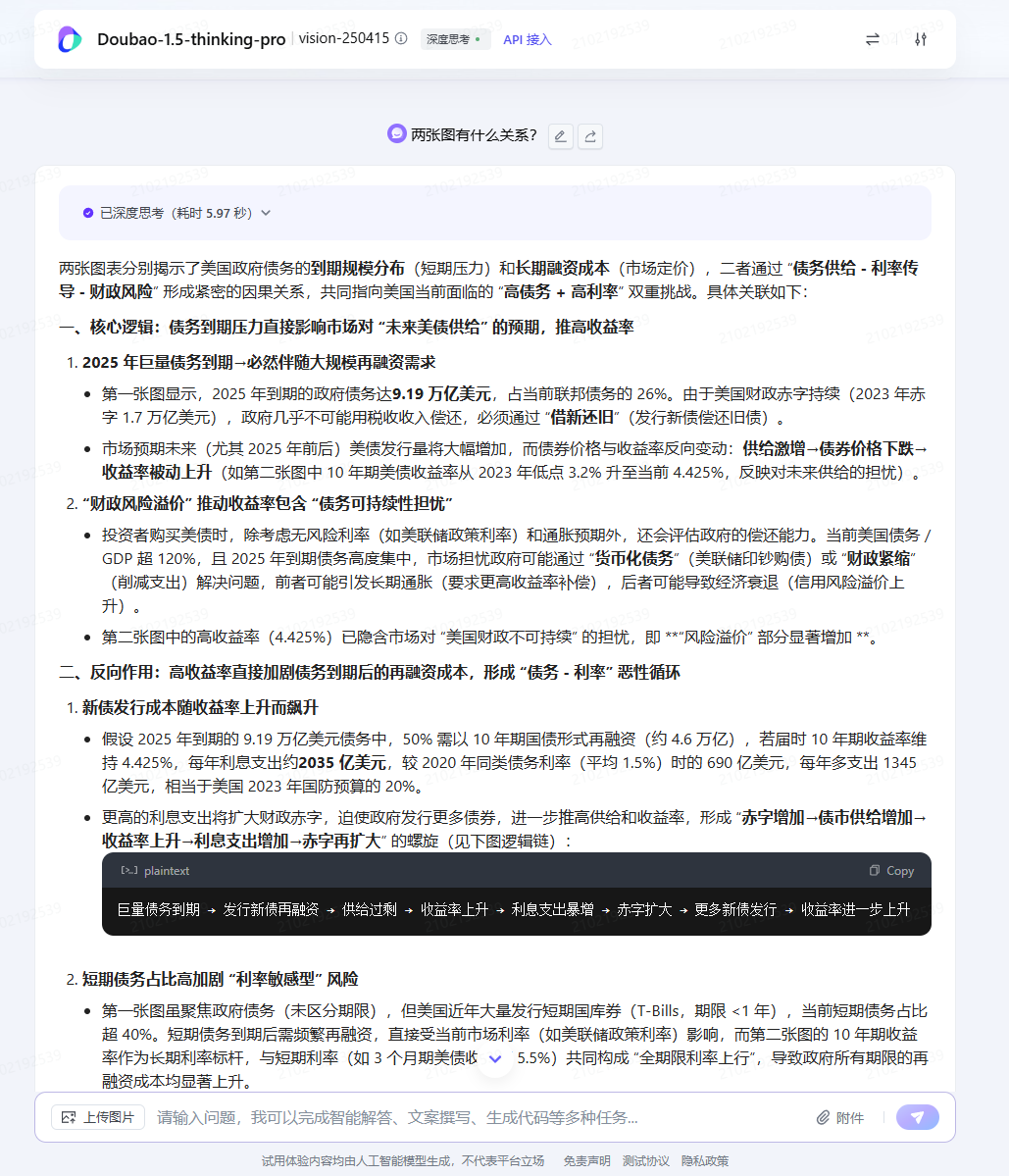
Task: Focus the 请输入问题 message input field
Action: pyautogui.click(x=479, y=1117)
